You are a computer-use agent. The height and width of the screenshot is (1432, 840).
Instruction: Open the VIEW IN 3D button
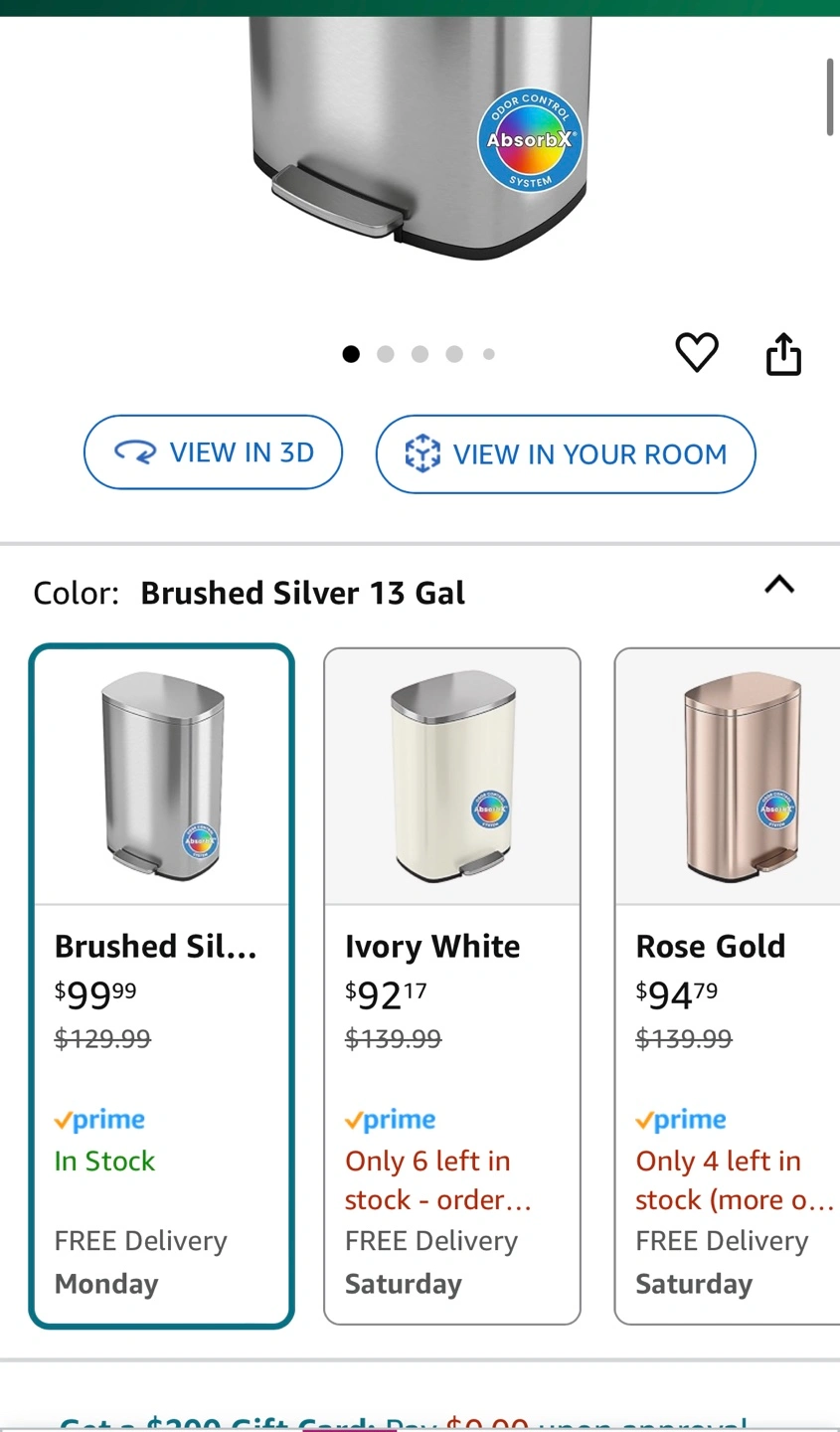point(213,452)
